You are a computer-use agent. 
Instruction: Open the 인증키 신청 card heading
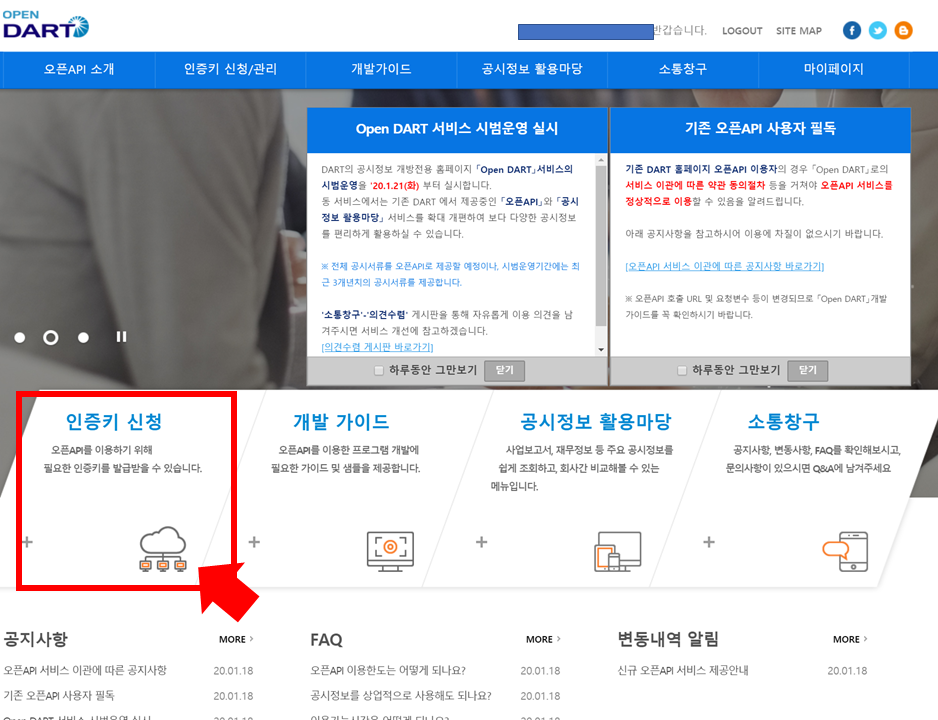coord(114,422)
